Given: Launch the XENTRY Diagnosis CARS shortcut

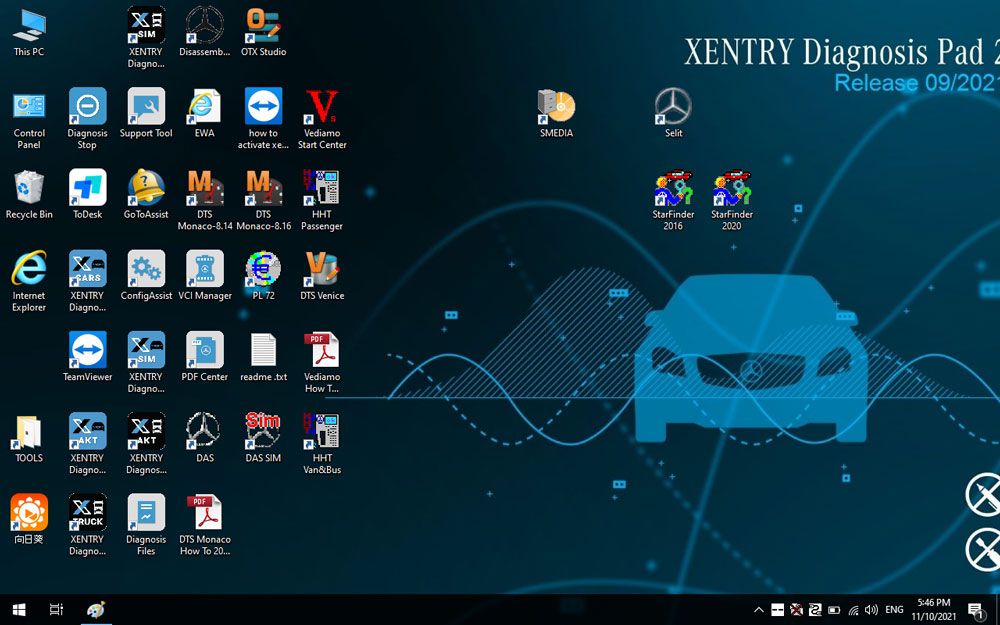Looking at the screenshot, I should pos(87,281).
